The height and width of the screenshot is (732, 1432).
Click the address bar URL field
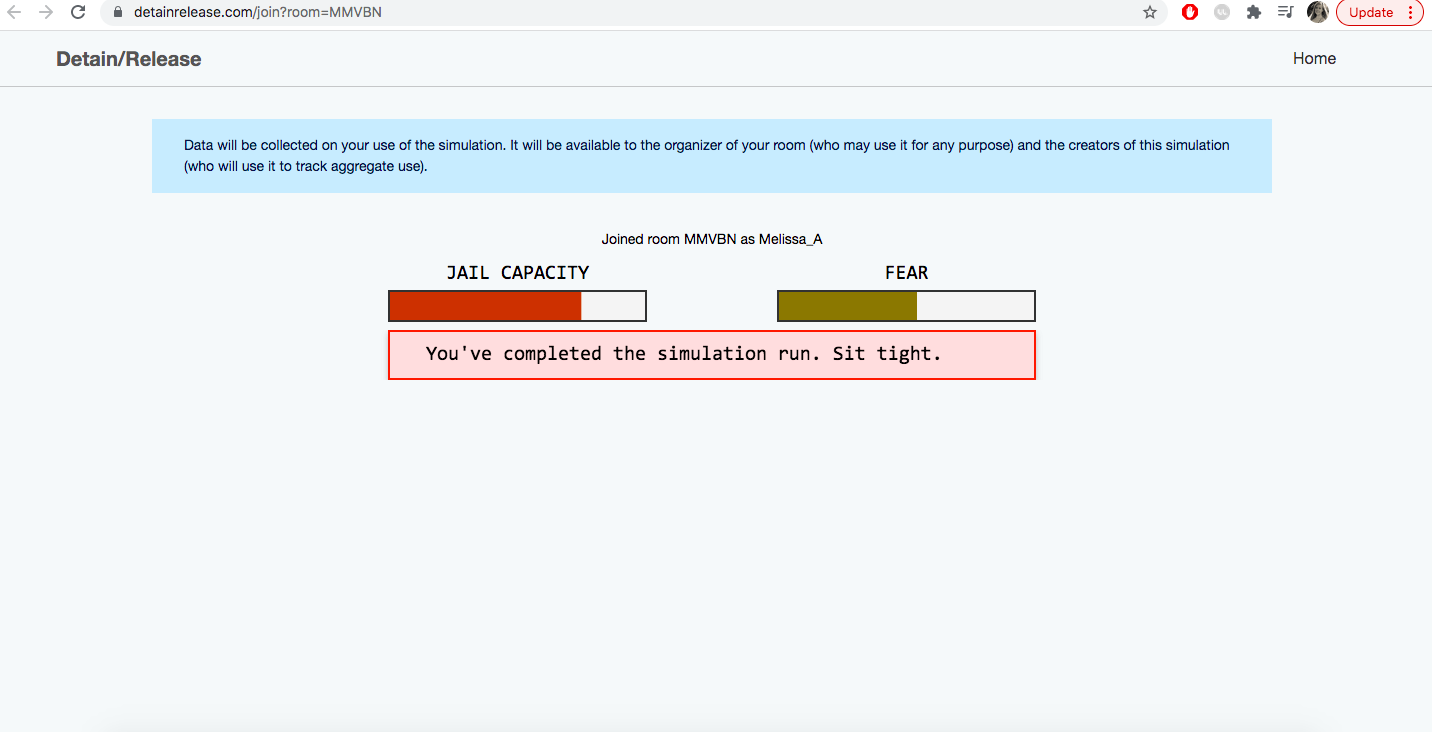pos(600,13)
